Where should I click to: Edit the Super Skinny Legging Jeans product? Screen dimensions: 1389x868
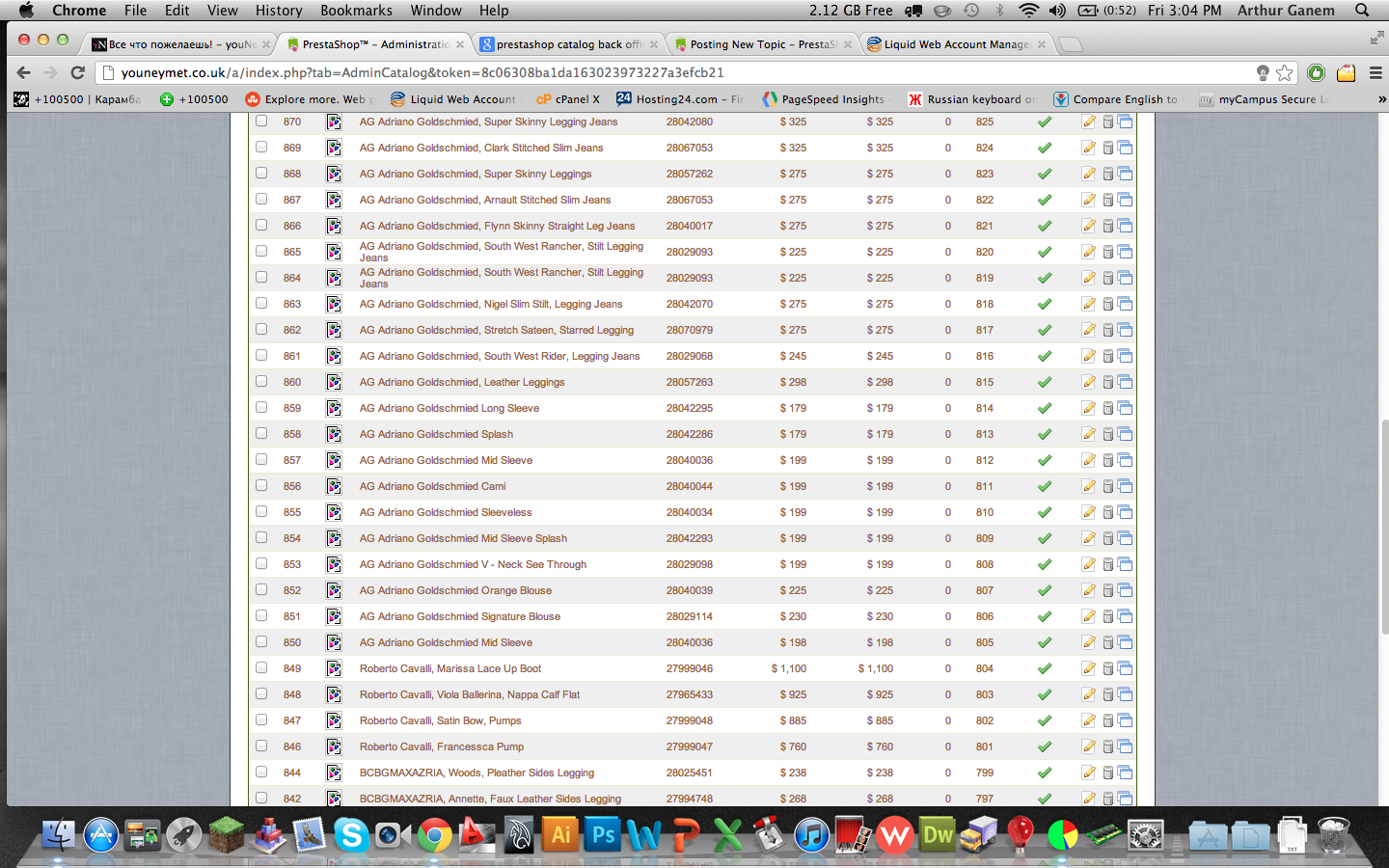[1088, 122]
